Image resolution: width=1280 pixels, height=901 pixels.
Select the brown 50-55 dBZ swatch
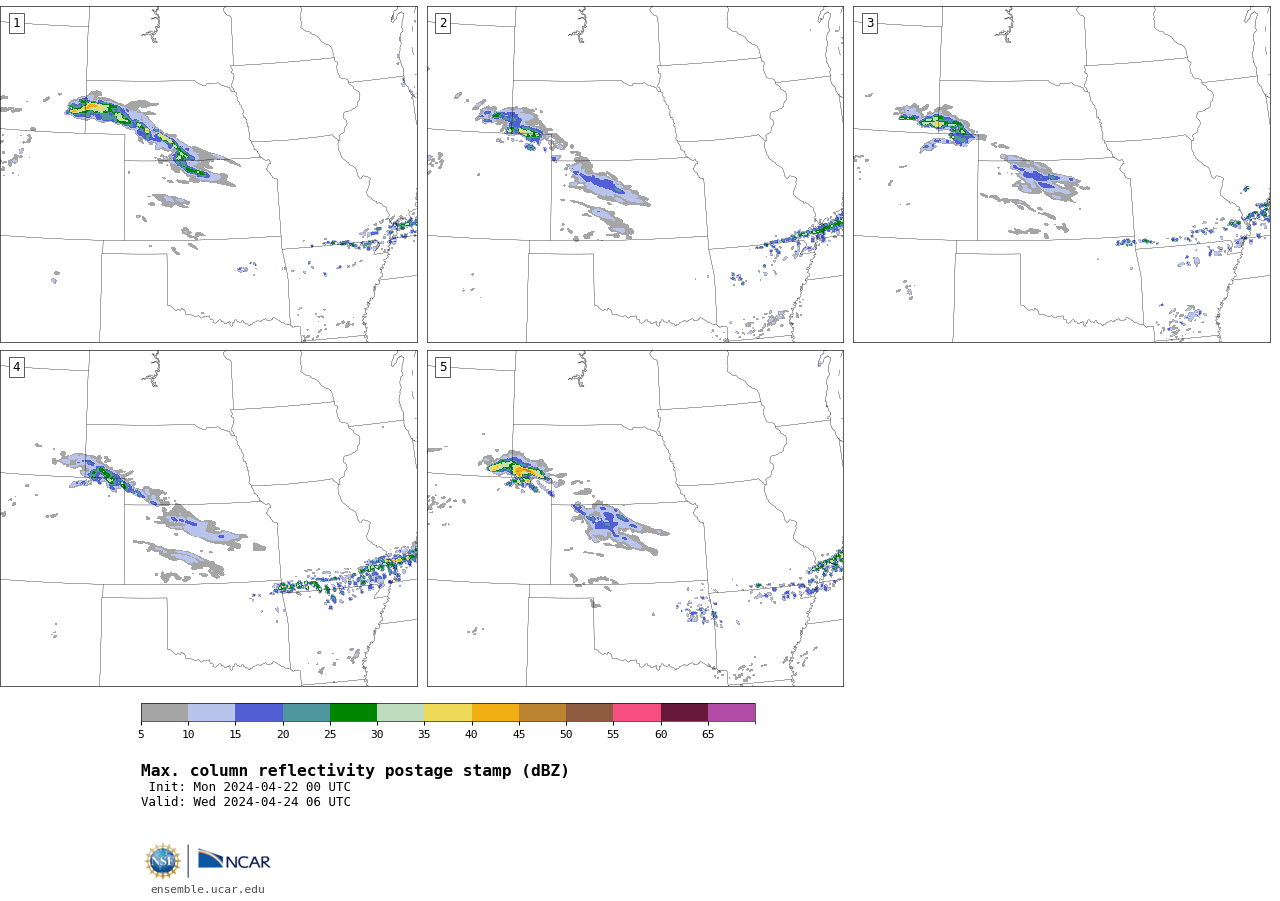(589, 712)
